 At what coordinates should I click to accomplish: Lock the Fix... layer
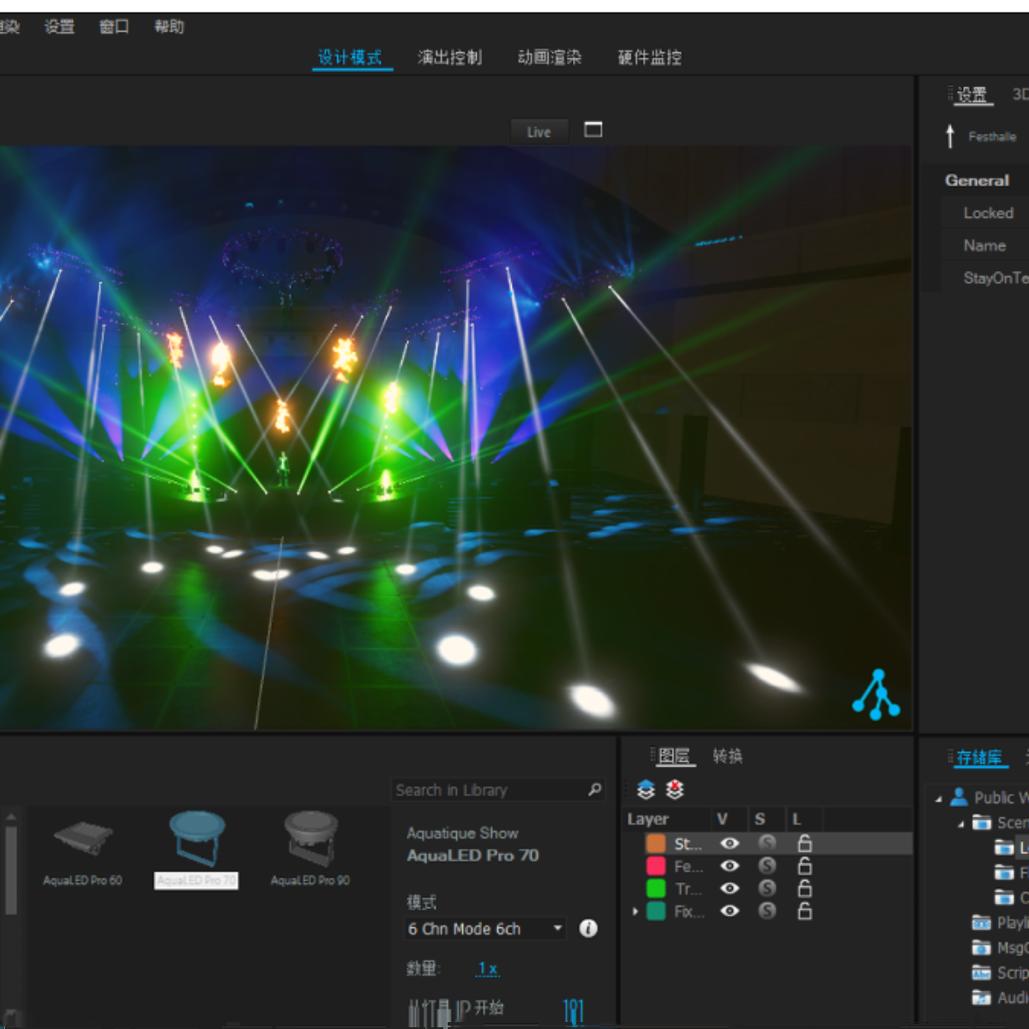coord(804,912)
